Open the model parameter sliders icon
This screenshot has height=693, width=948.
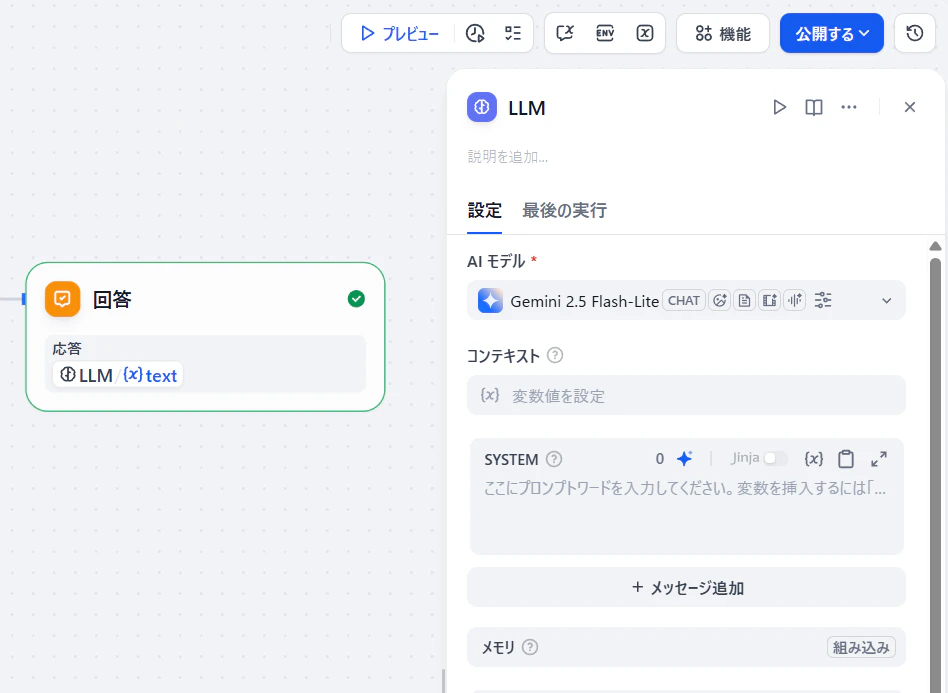[823, 301]
